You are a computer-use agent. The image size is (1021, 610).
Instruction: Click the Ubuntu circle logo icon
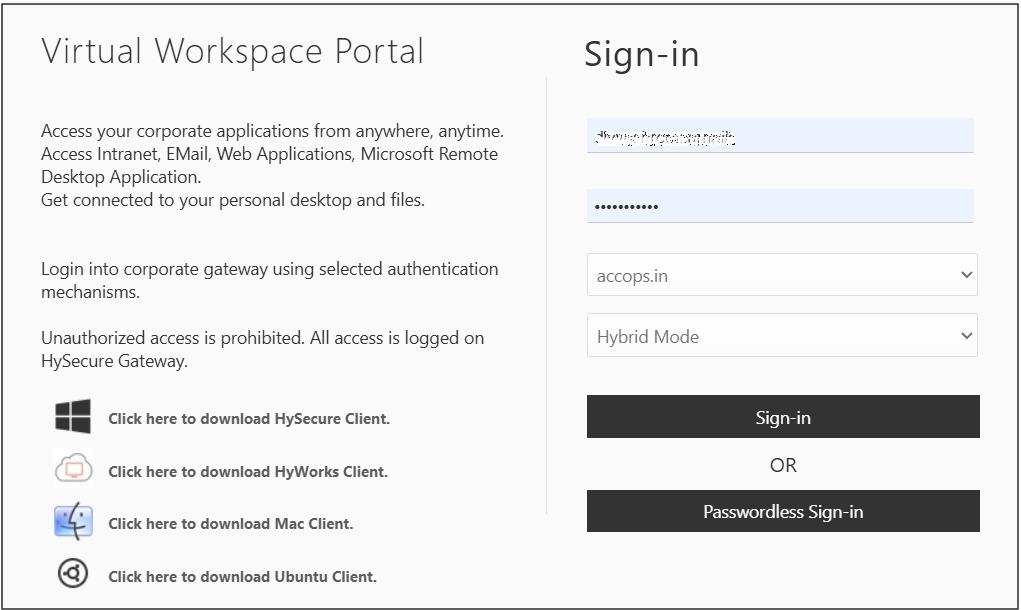pyautogui.click(x=73, y=574)
